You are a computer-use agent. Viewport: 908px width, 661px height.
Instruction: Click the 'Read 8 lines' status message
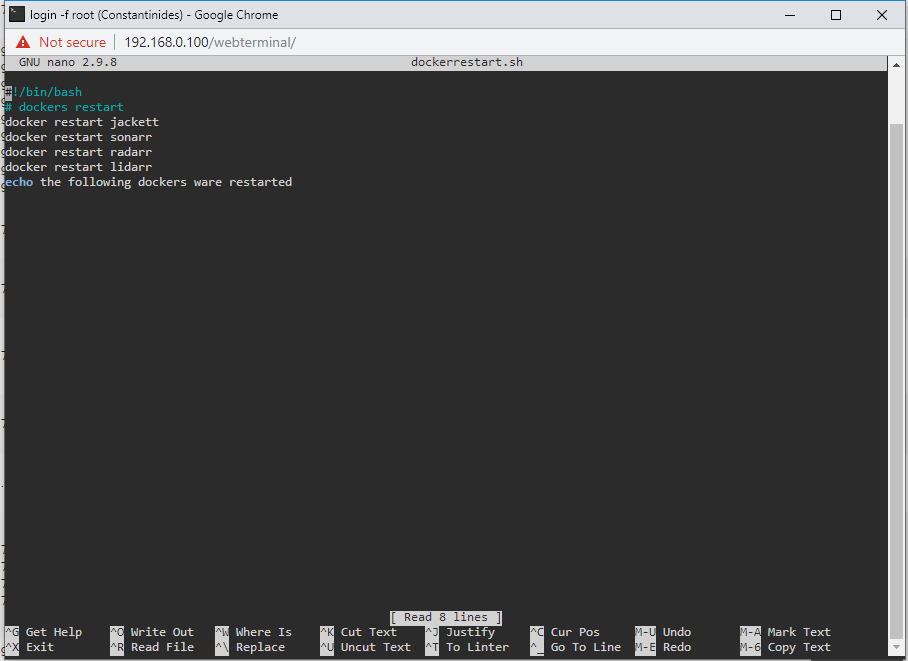pos(446,618)
